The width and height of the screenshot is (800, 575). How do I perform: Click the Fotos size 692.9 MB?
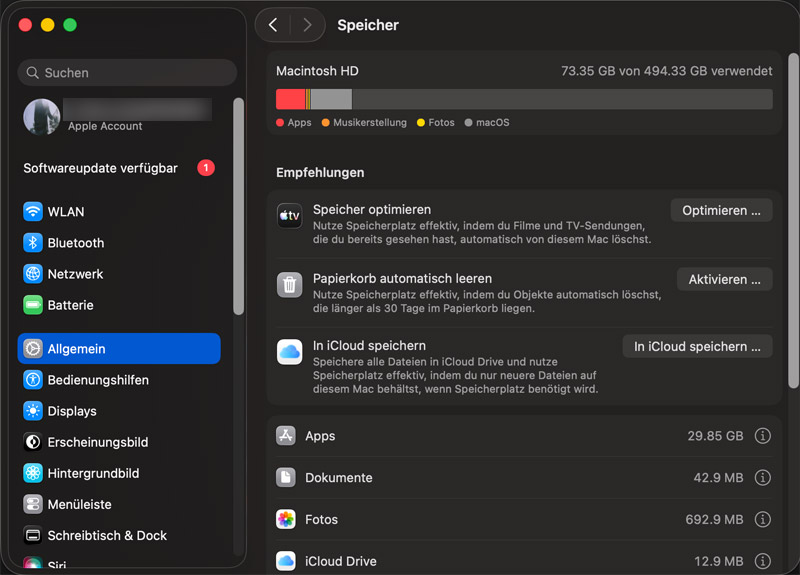pyautogui.click(x=714, y=519)
